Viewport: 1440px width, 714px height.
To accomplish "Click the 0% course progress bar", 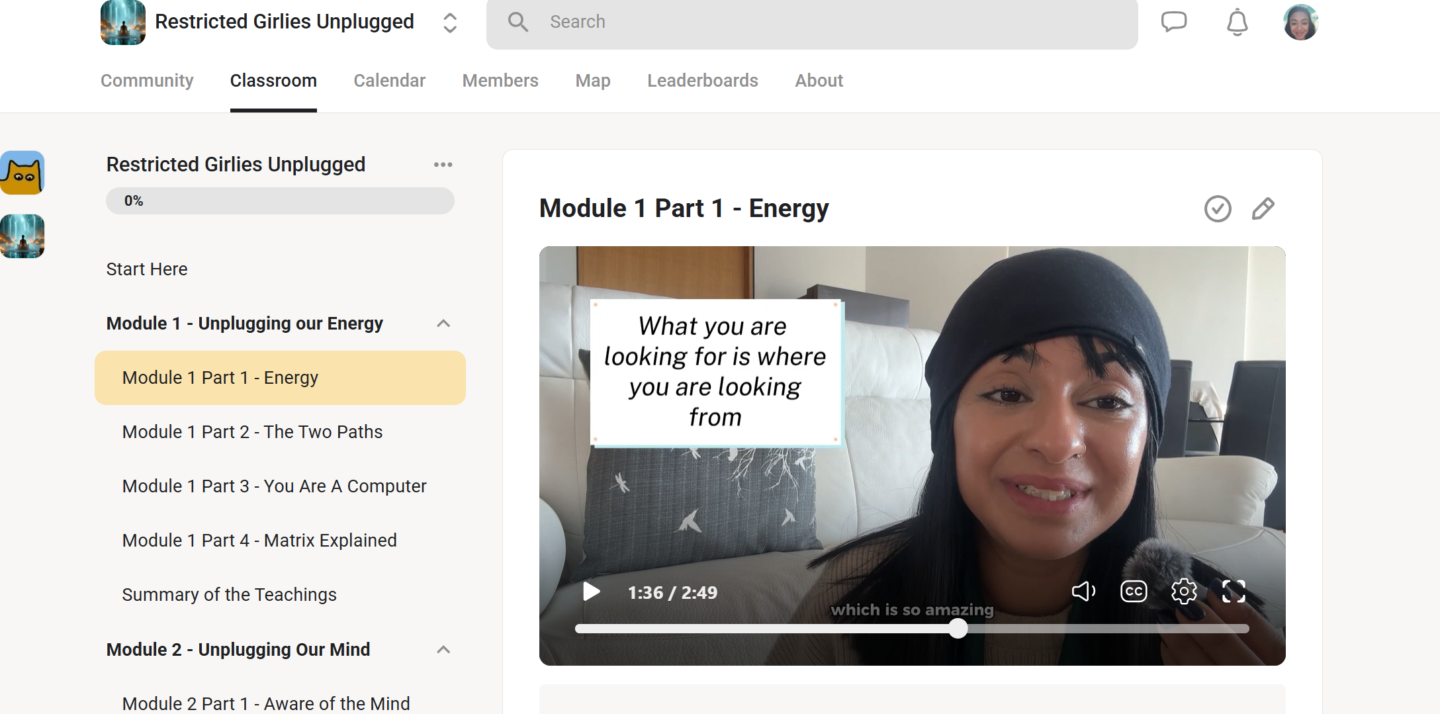I will click(280, 201).
